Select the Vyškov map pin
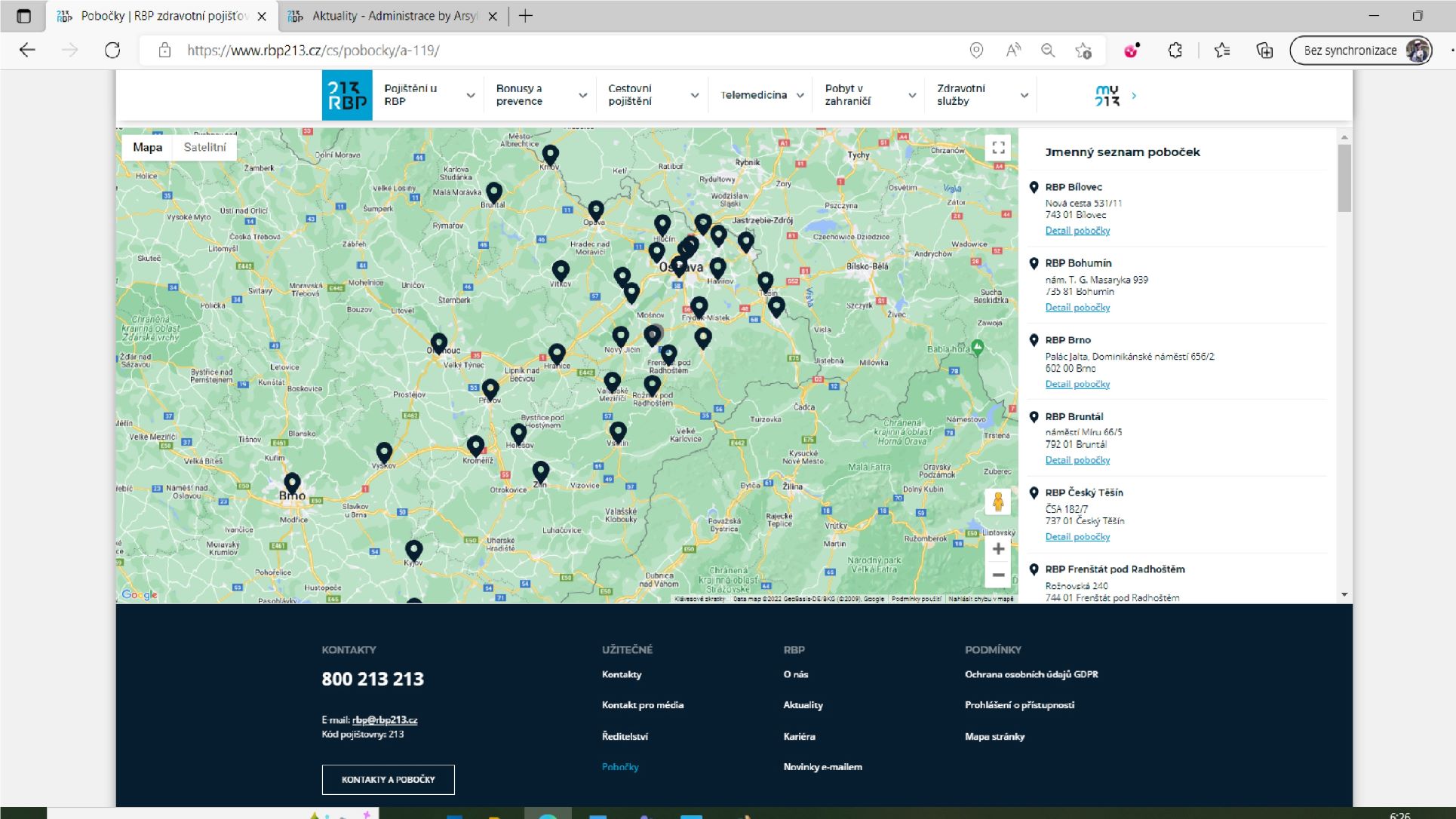Screen dimensions: 1456x819 pos(384,452)
